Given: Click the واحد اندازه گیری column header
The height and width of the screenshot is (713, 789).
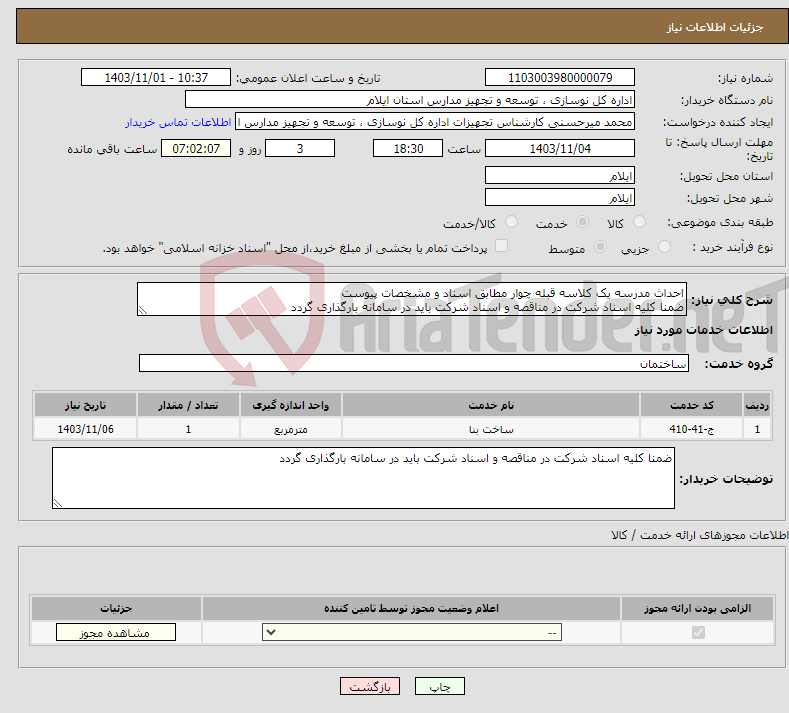Looking at the screenshot, I should point(291,405).
